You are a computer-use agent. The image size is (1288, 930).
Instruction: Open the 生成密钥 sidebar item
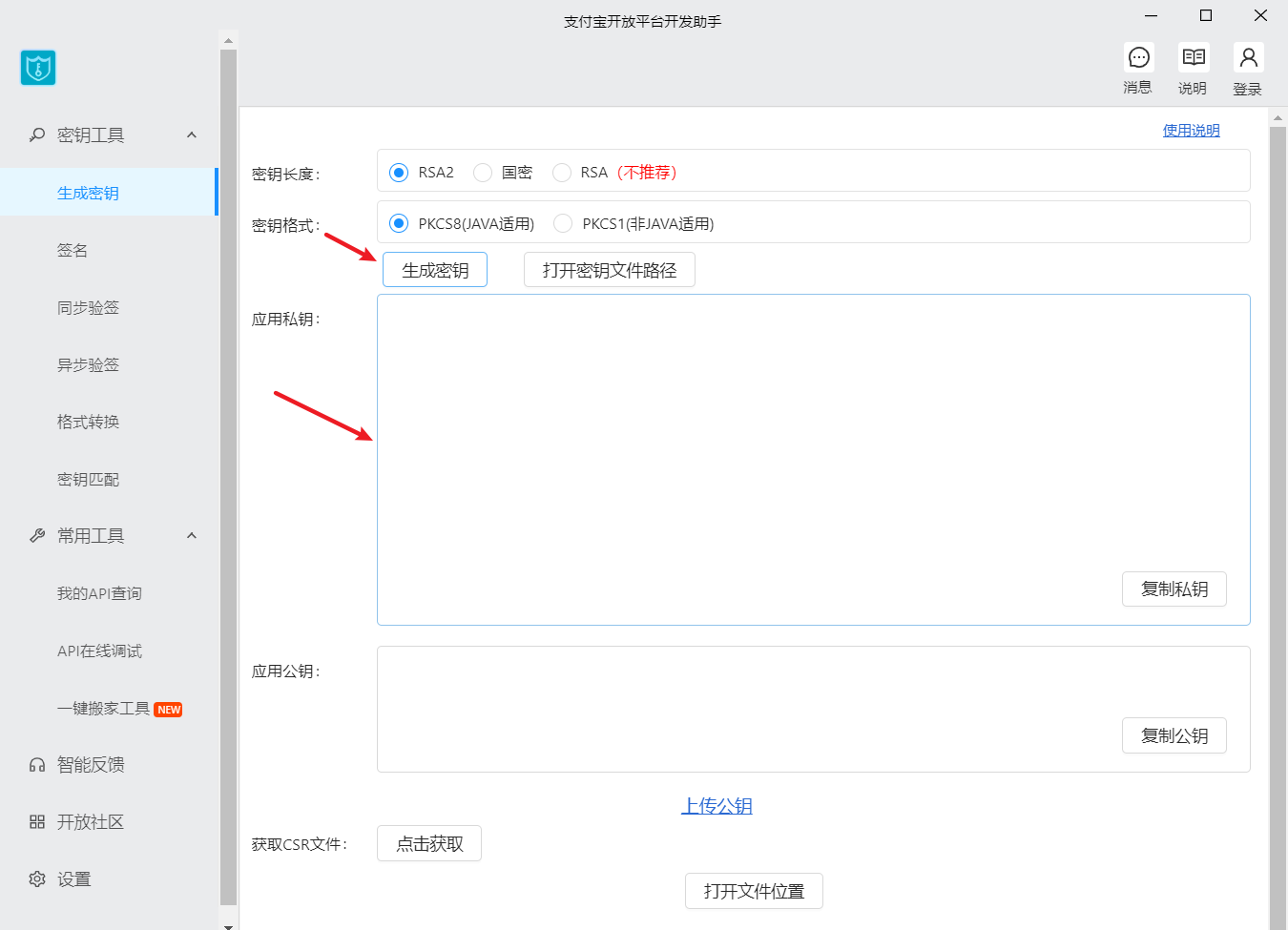109,193
